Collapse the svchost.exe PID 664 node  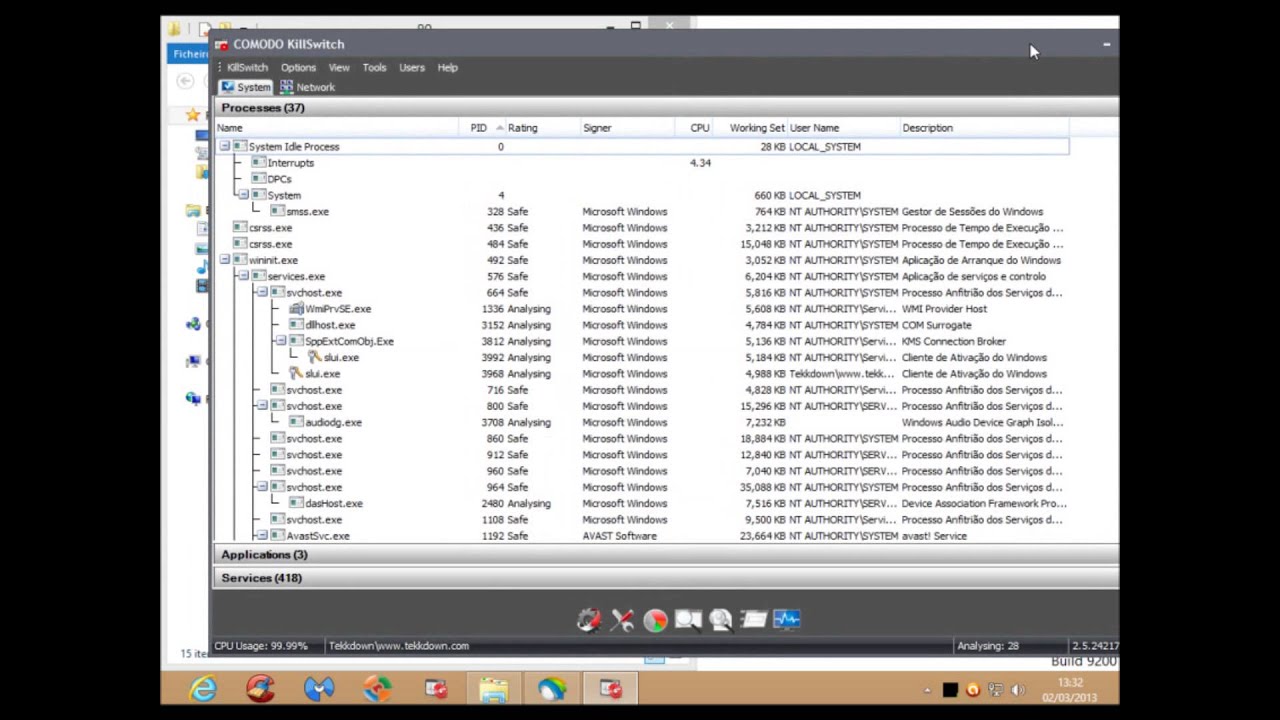pos(262,292)
